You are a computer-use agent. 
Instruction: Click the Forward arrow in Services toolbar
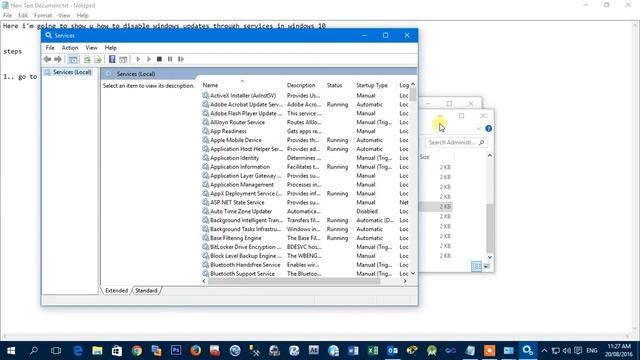pyautogui.click(x=58, y=59)
